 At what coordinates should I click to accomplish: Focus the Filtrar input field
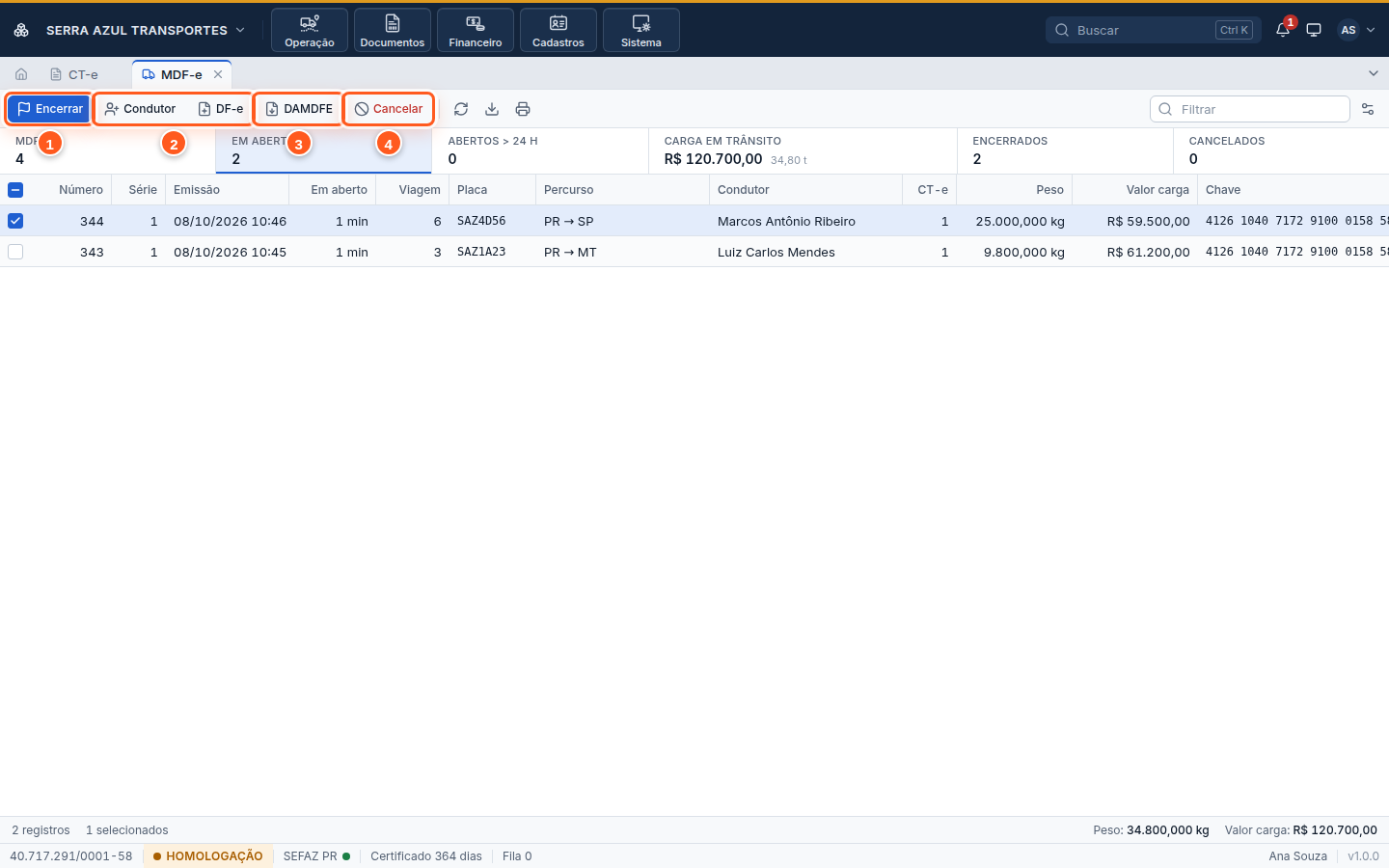[x=1250, y=109]
